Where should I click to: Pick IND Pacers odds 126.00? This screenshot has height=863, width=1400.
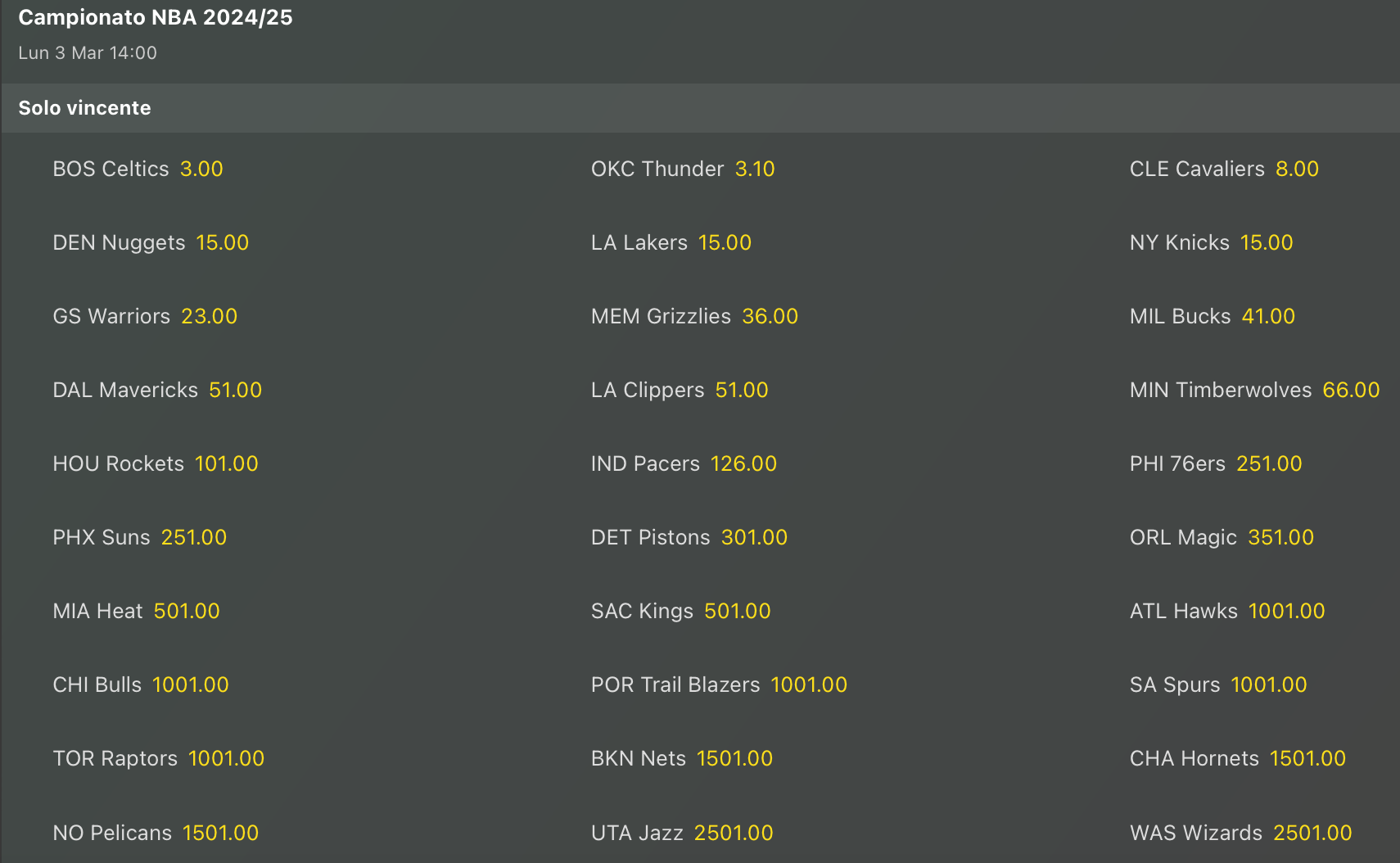pos(684,463)
